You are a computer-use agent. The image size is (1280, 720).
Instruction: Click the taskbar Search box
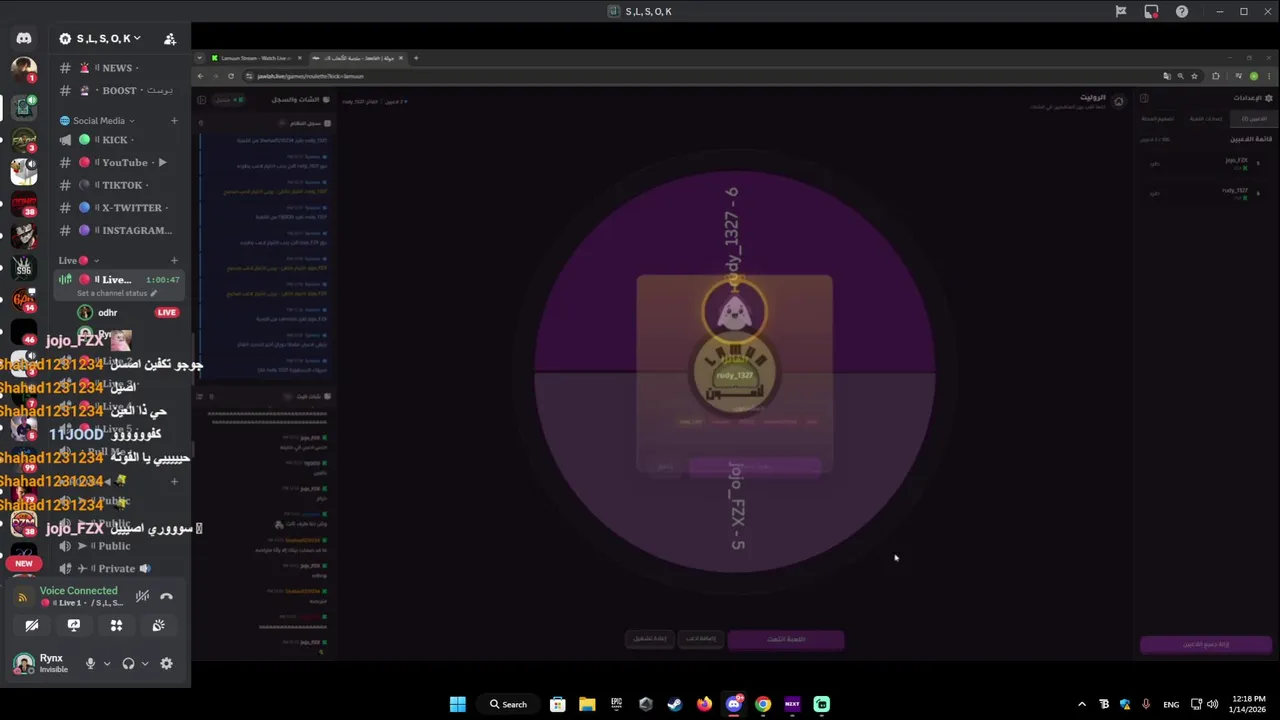coord(508,704)
